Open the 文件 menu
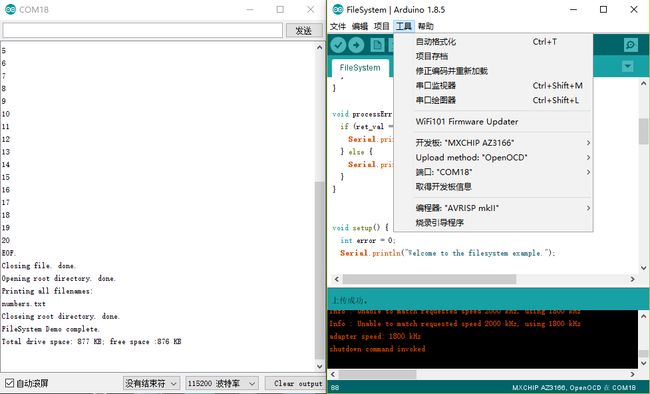Screen dimensions: 650x394 (x=338, y=27)
